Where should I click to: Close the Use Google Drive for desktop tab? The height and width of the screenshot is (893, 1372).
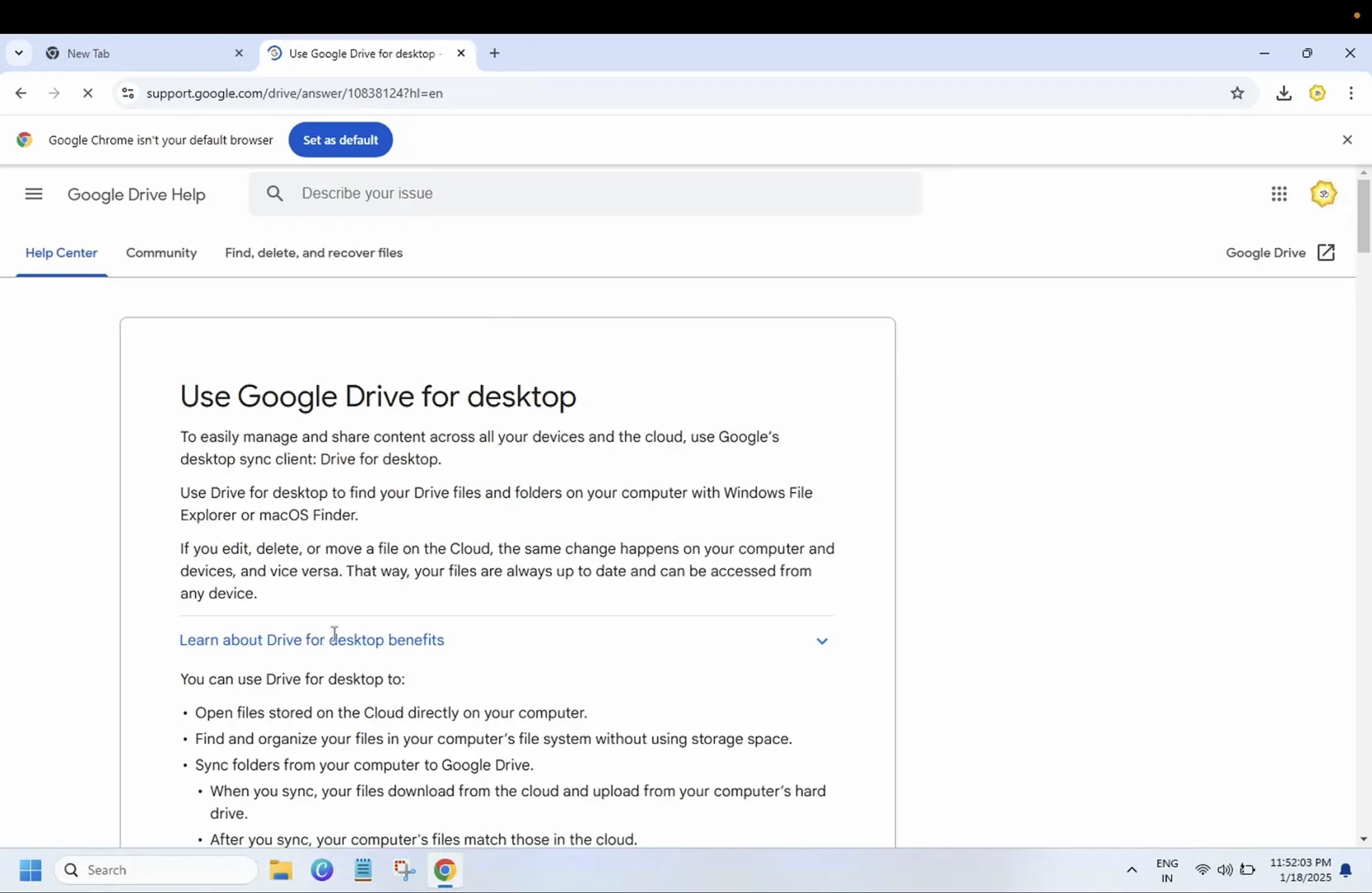[x=461, y=53]
